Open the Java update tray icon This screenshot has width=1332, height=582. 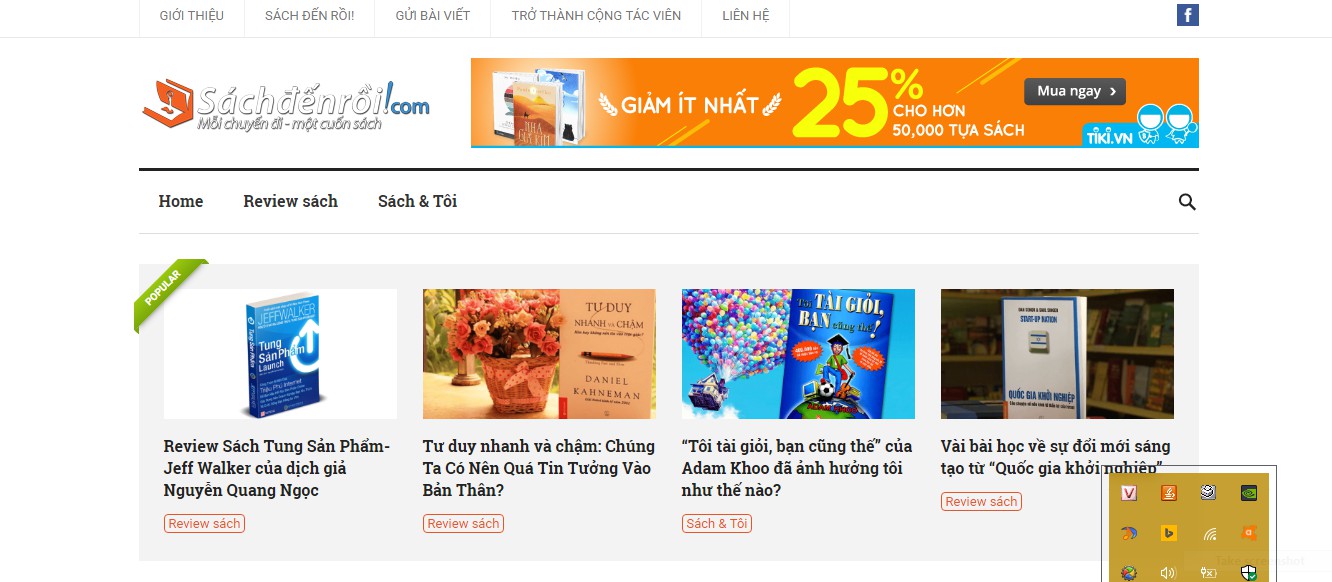coord(1169,493)
